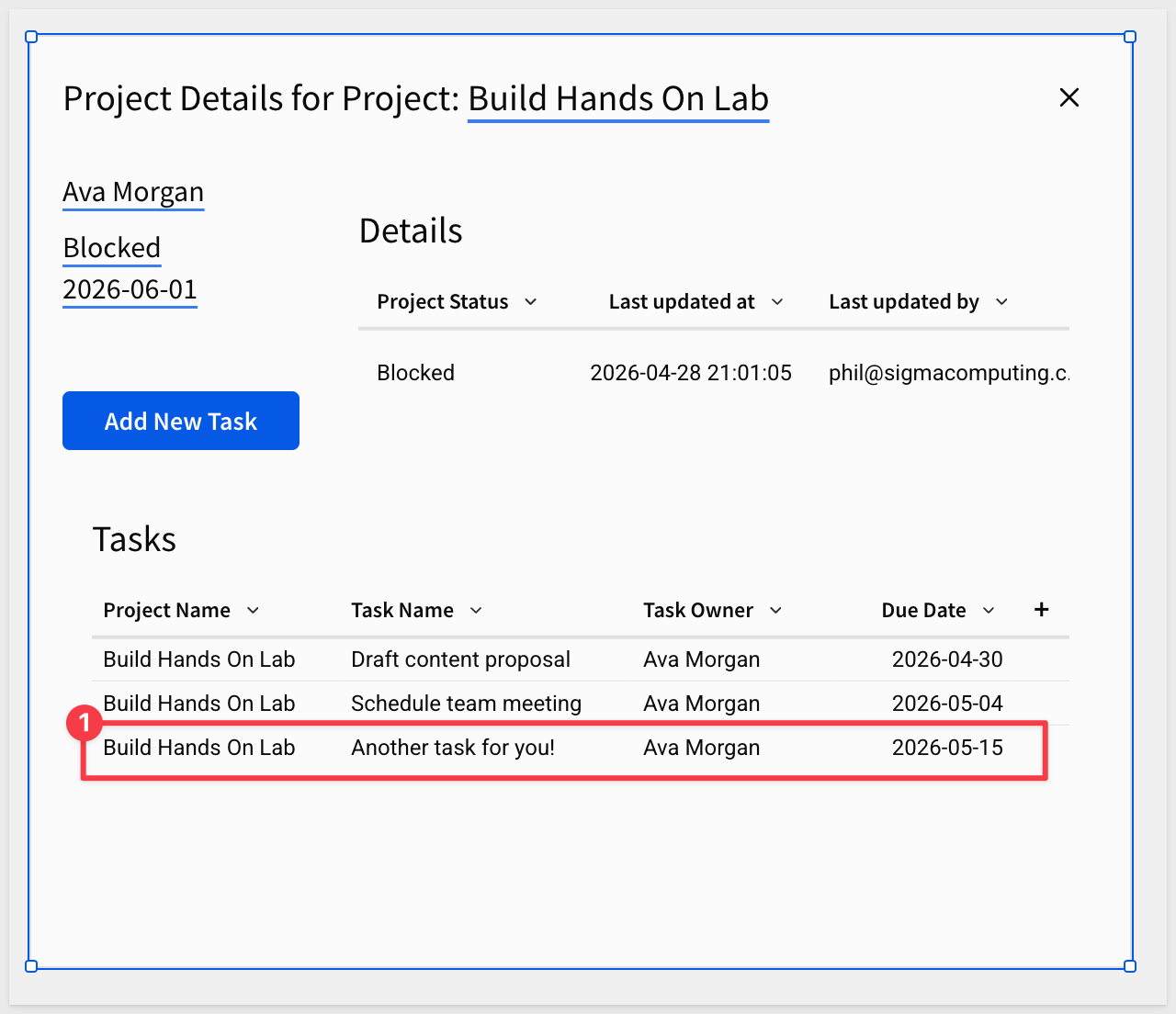Close the Project Details modal with X
1176x1014 pixels.
coord(1069,97)
